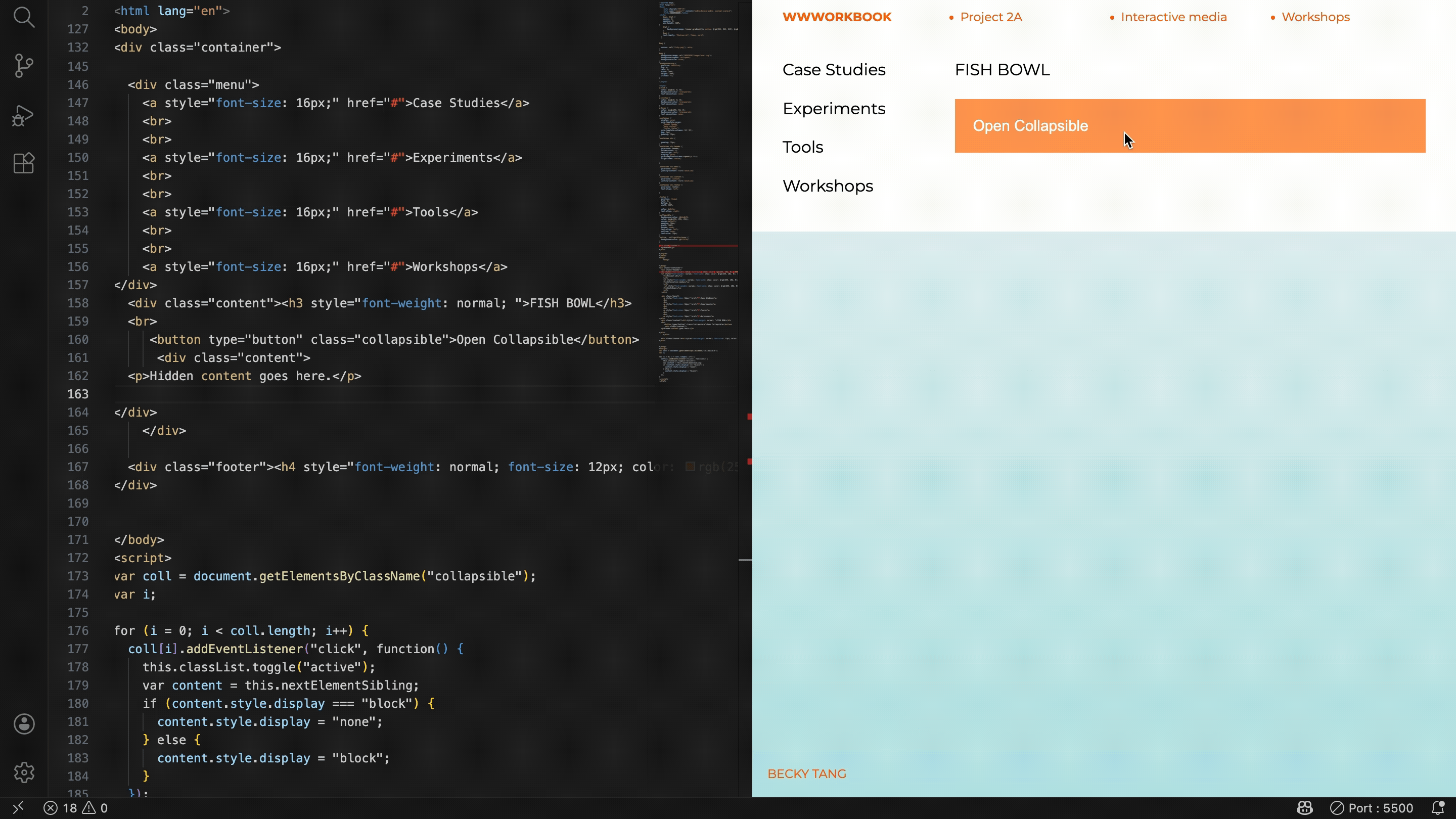Open the Manage gear menu
The image size is (1456, 819).
pyautogui.click(x=24, y=772)
